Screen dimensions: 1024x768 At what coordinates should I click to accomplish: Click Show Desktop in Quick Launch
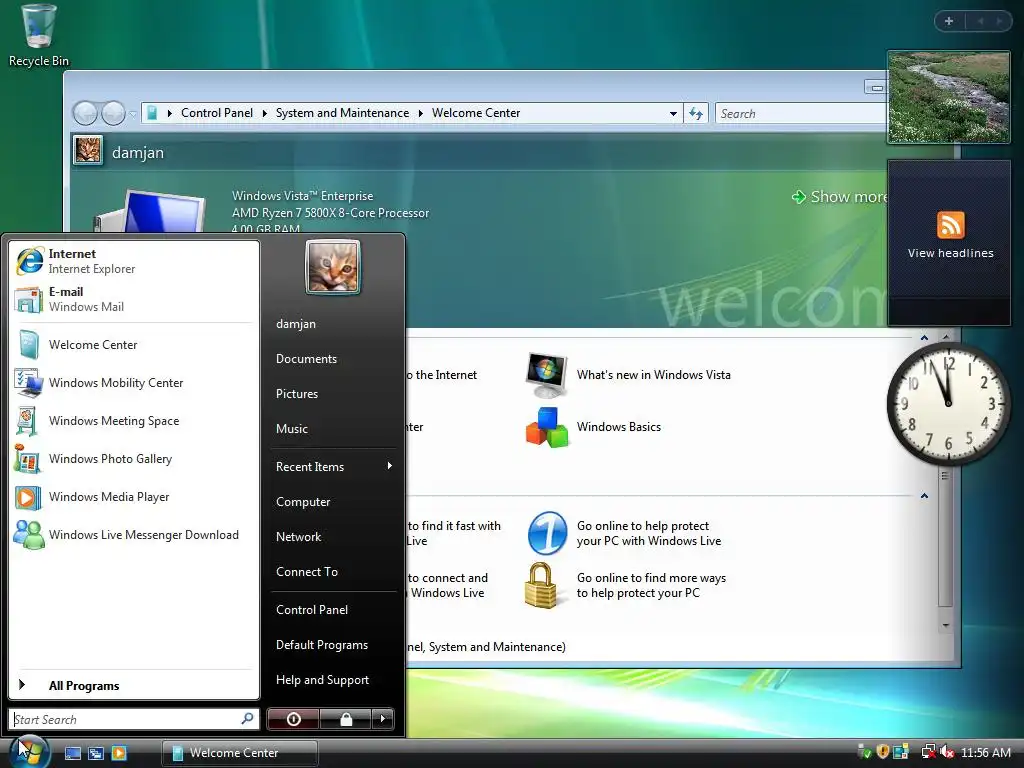pos(72,753)
